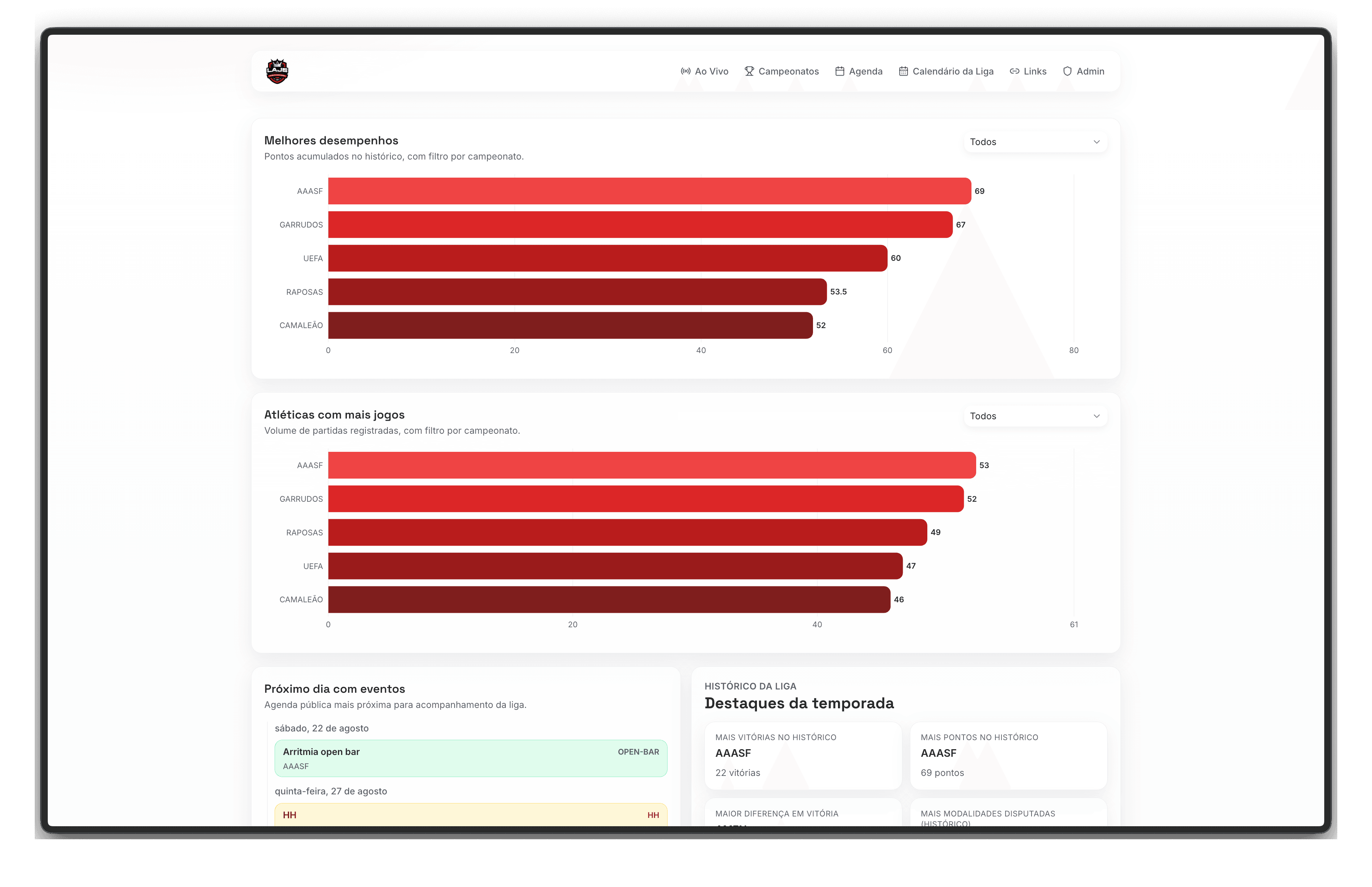Open the Agenda menu item

click(858, 71)
